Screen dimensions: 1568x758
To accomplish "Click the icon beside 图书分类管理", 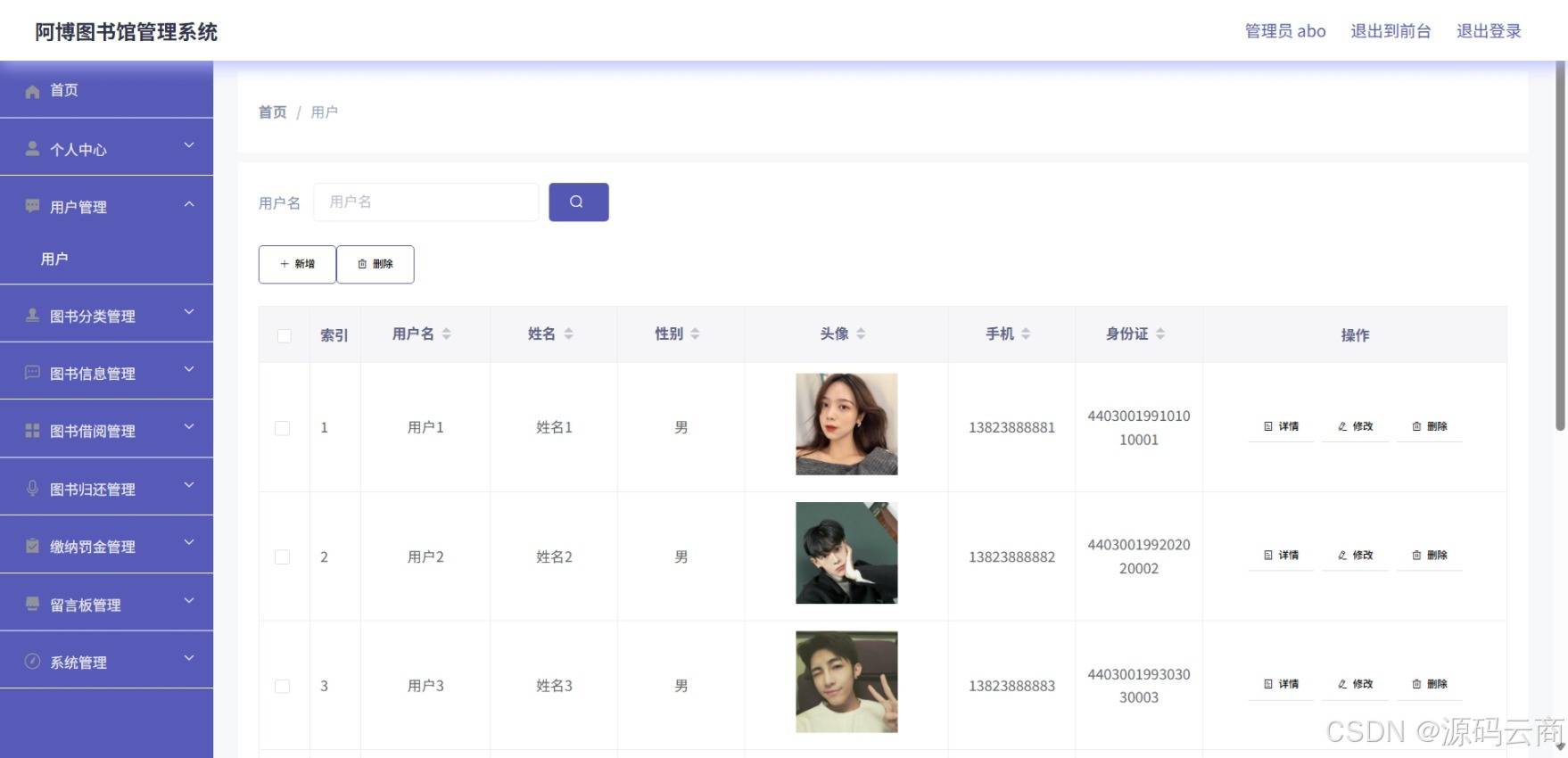I will tap(32, 315).
